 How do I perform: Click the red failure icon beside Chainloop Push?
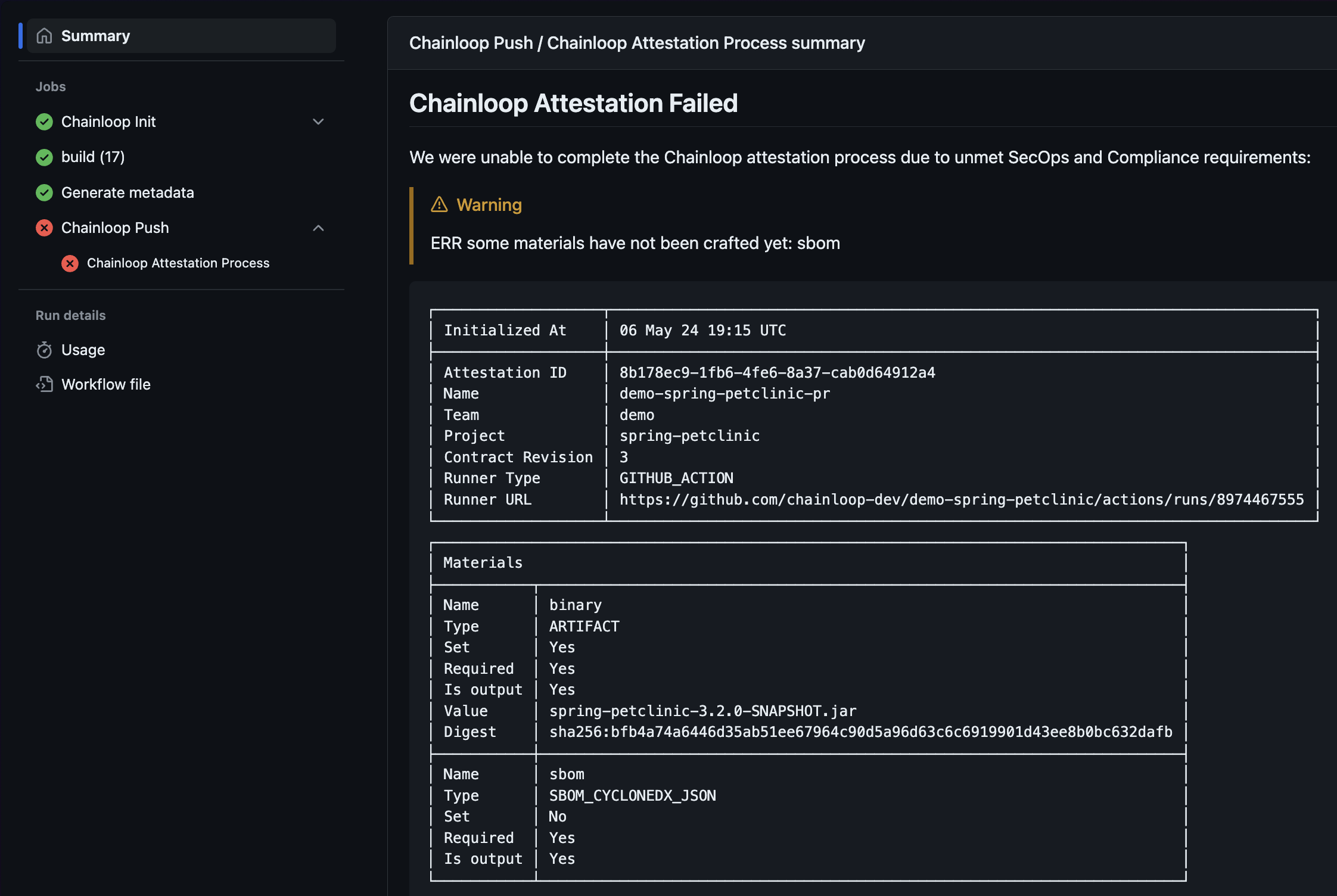44,228
